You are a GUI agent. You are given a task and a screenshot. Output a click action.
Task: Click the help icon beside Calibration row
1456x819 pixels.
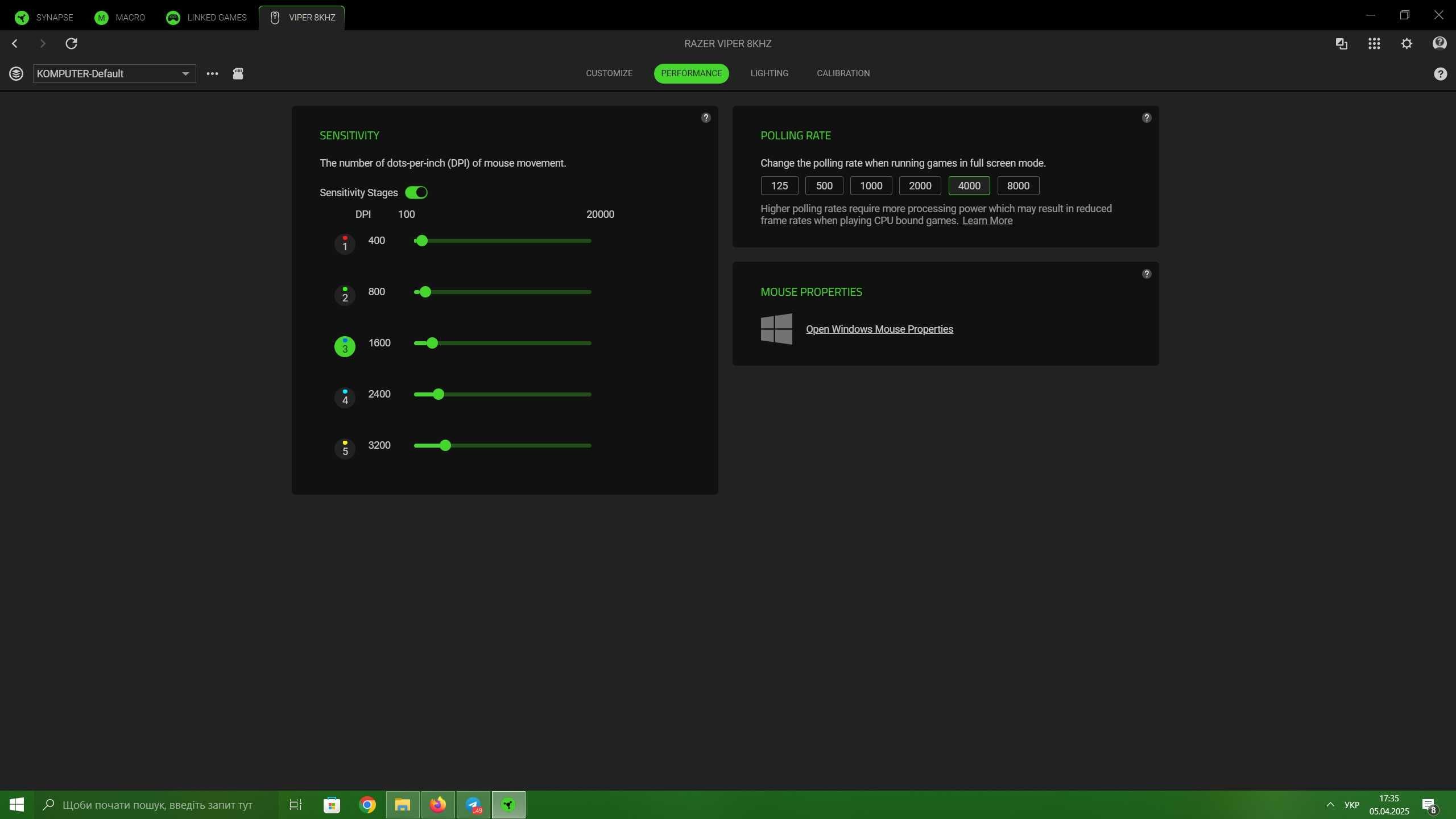click(x=1440, y=74)
